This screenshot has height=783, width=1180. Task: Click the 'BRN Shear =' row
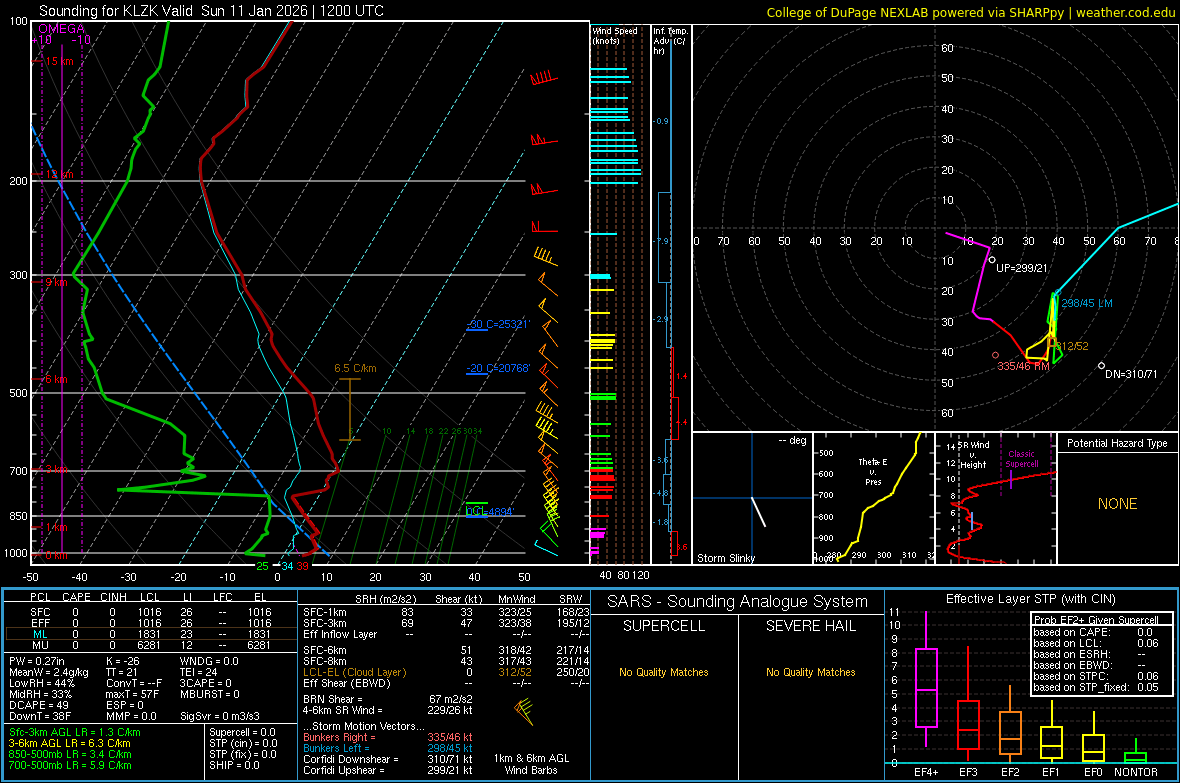(388, 699)
